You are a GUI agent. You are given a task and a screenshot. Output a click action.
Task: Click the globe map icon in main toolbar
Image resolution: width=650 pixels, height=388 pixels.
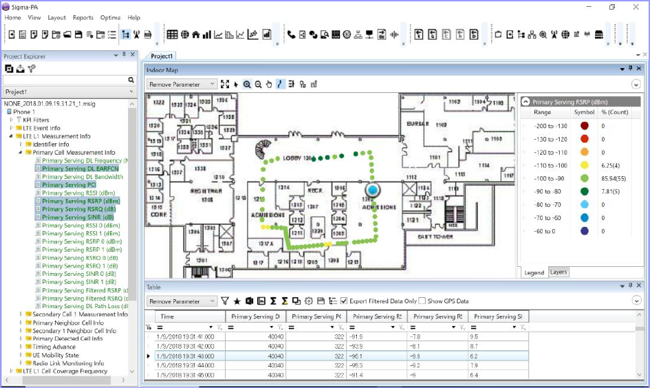pyautogui.click(x=184, y=34)
